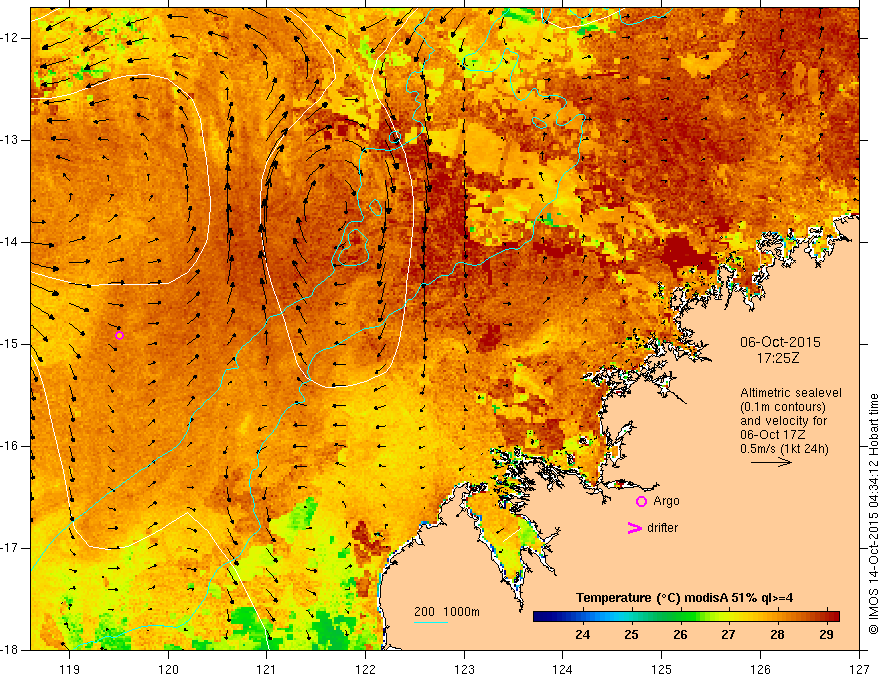Image resolution: width=880 pixels, height=680 pixels.
Task: Click the latitude axis label -13
Action: [10, 140]
